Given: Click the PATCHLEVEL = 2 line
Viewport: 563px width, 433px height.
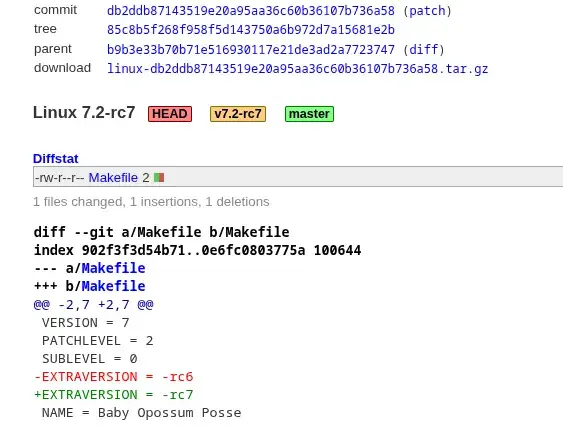Looking at the screenshot, I should pos(97,340).
